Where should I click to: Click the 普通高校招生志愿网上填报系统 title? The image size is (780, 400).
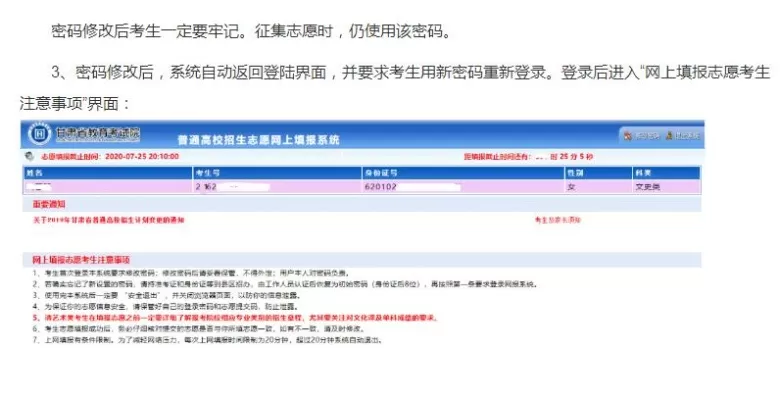[x=259, y=140]
